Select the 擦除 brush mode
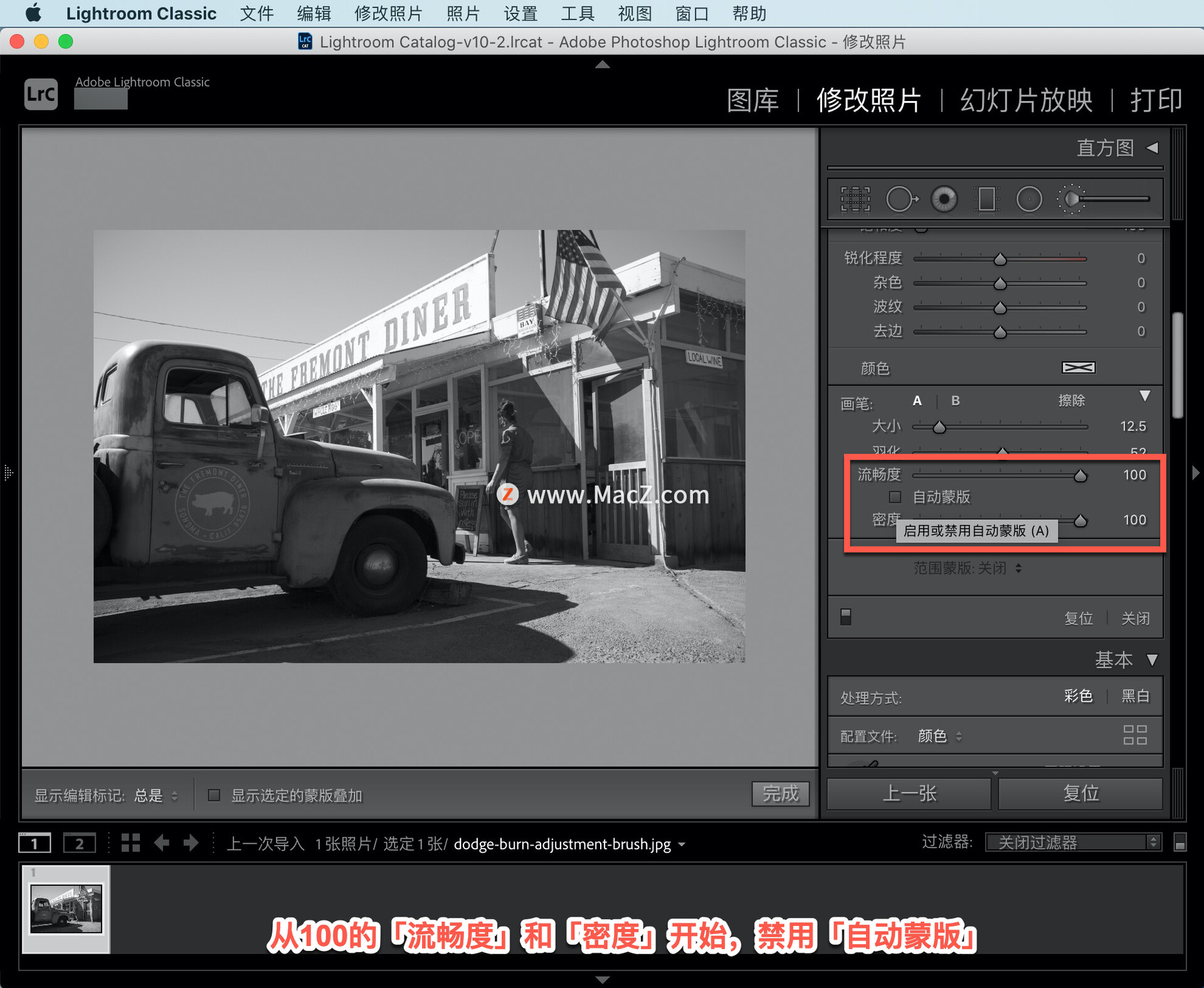 [x=1072, y=401]
